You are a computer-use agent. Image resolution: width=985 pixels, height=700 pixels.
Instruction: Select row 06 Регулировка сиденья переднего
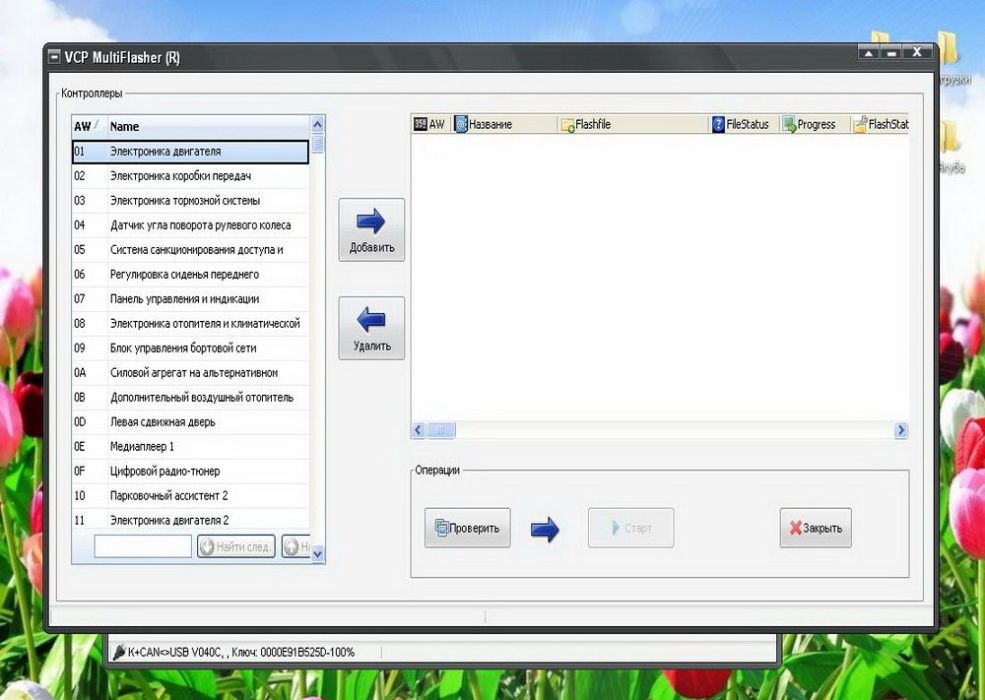tap(190, 274)
